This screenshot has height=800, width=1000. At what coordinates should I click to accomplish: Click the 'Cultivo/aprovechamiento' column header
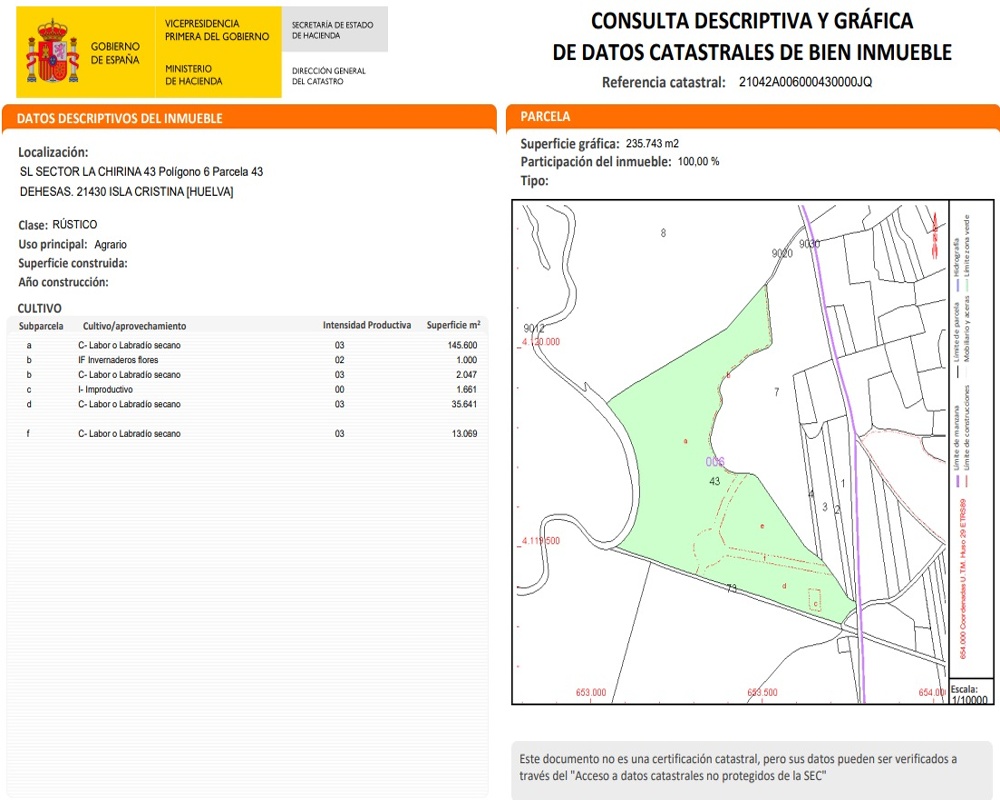(x=135, y=326)
